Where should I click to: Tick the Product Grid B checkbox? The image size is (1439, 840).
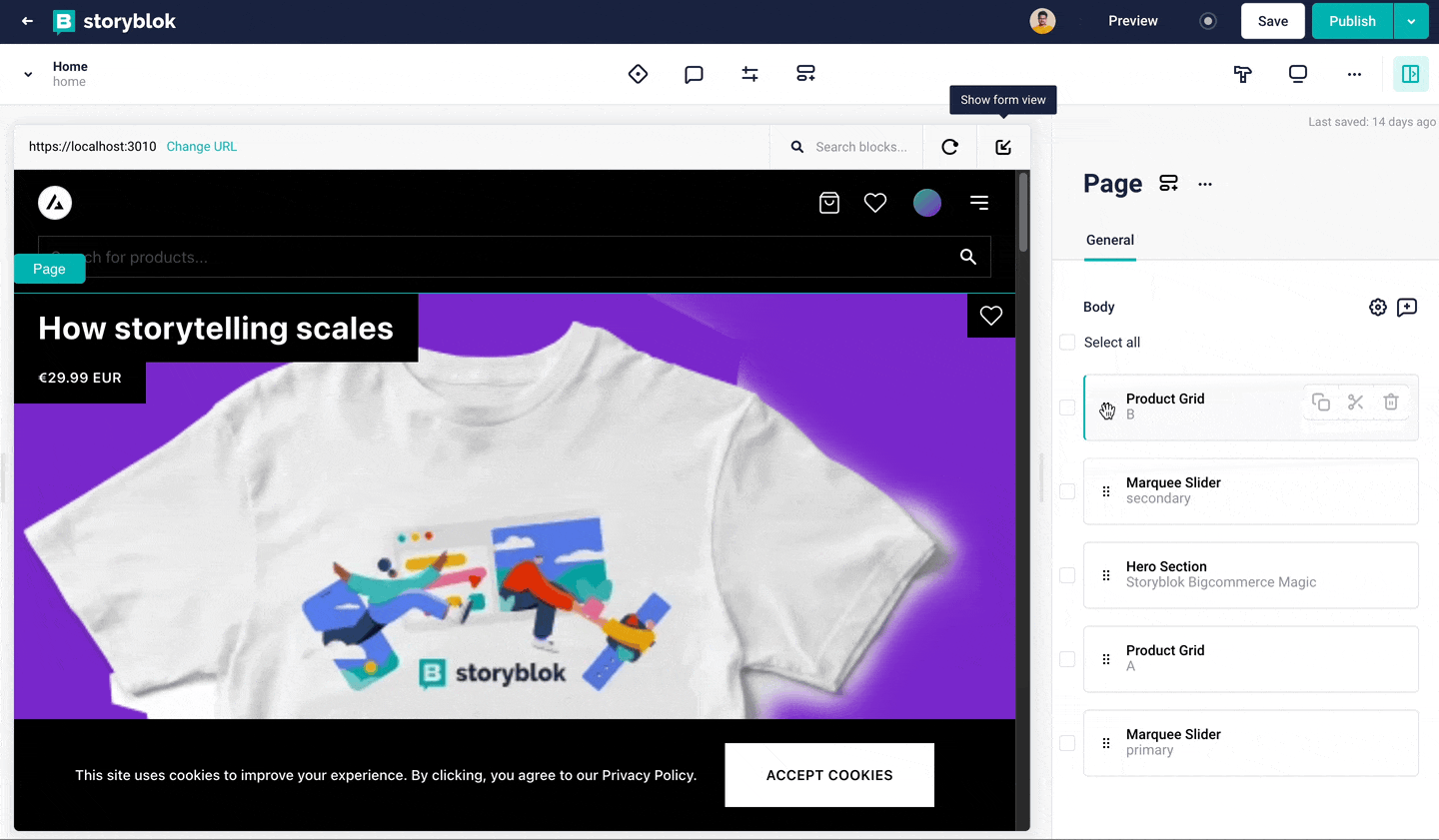tap(1067, 408)
